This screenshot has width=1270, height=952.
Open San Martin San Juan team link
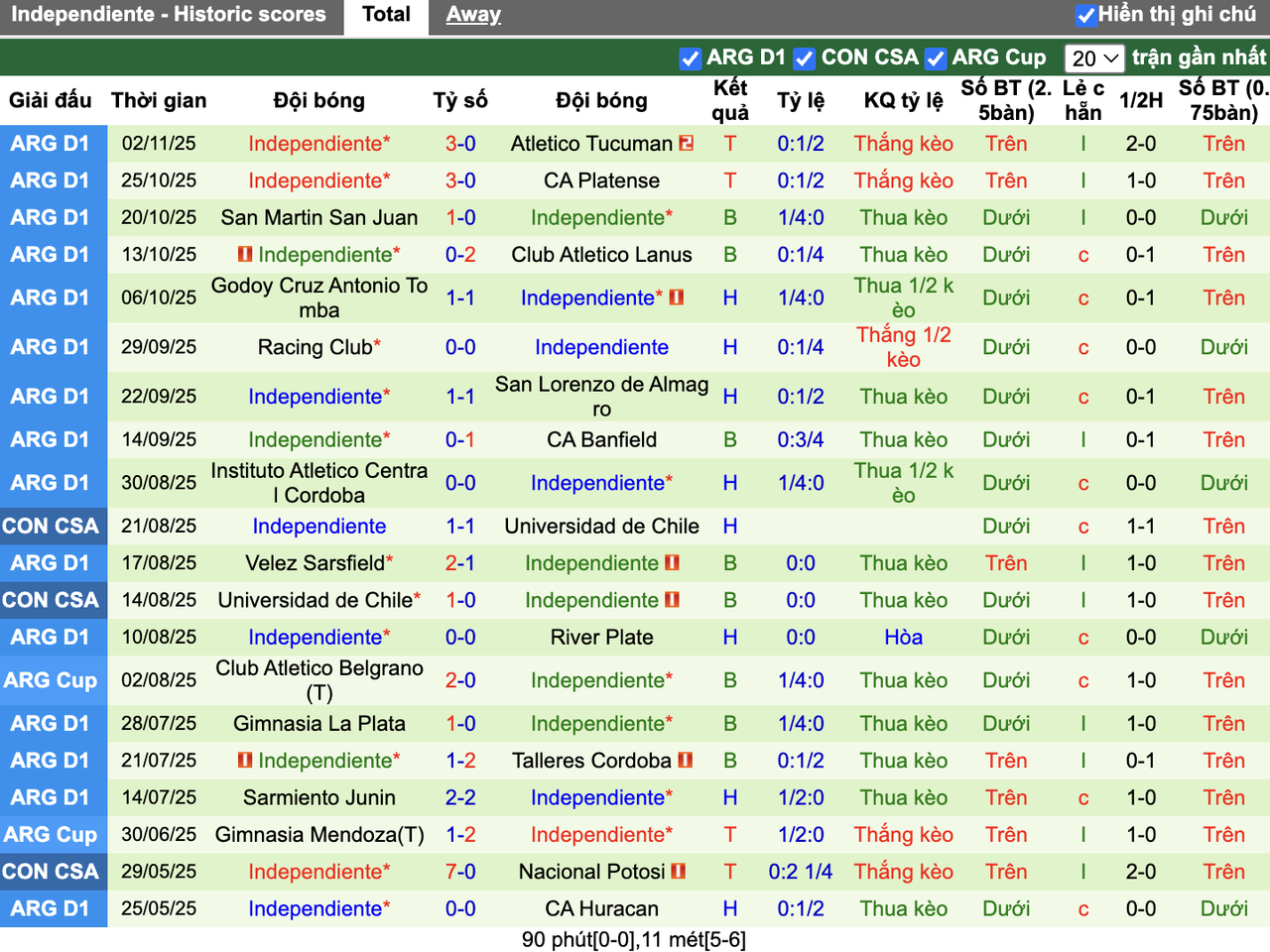tap(319, 217)
